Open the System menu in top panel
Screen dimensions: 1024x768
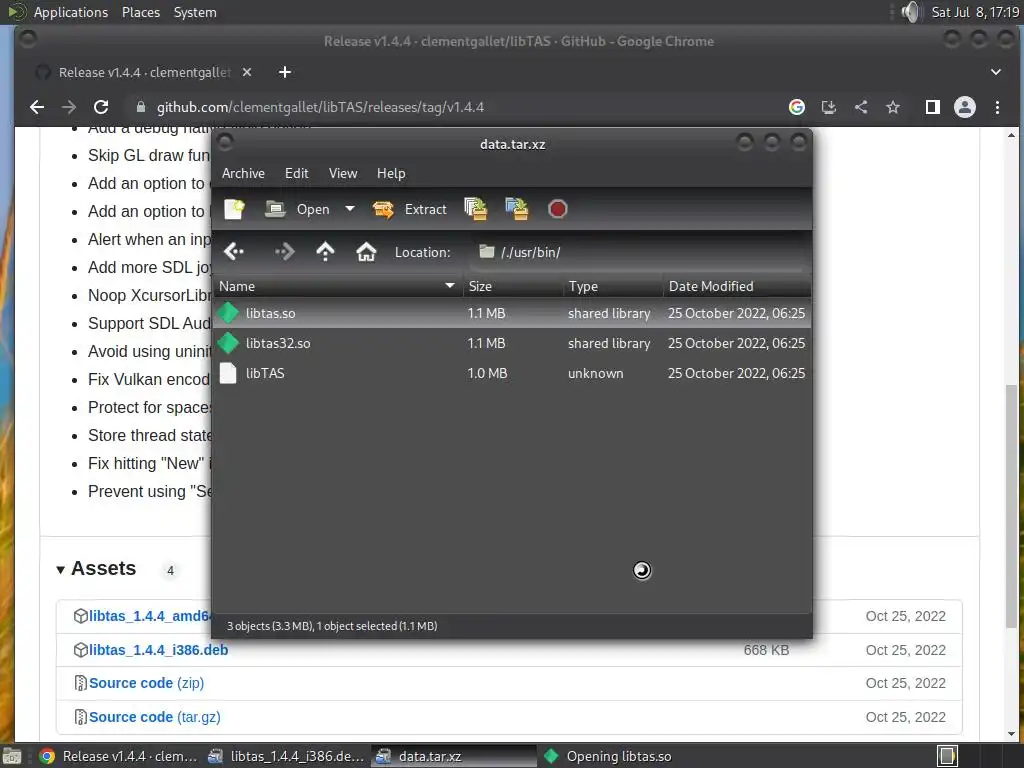(195, 12)
